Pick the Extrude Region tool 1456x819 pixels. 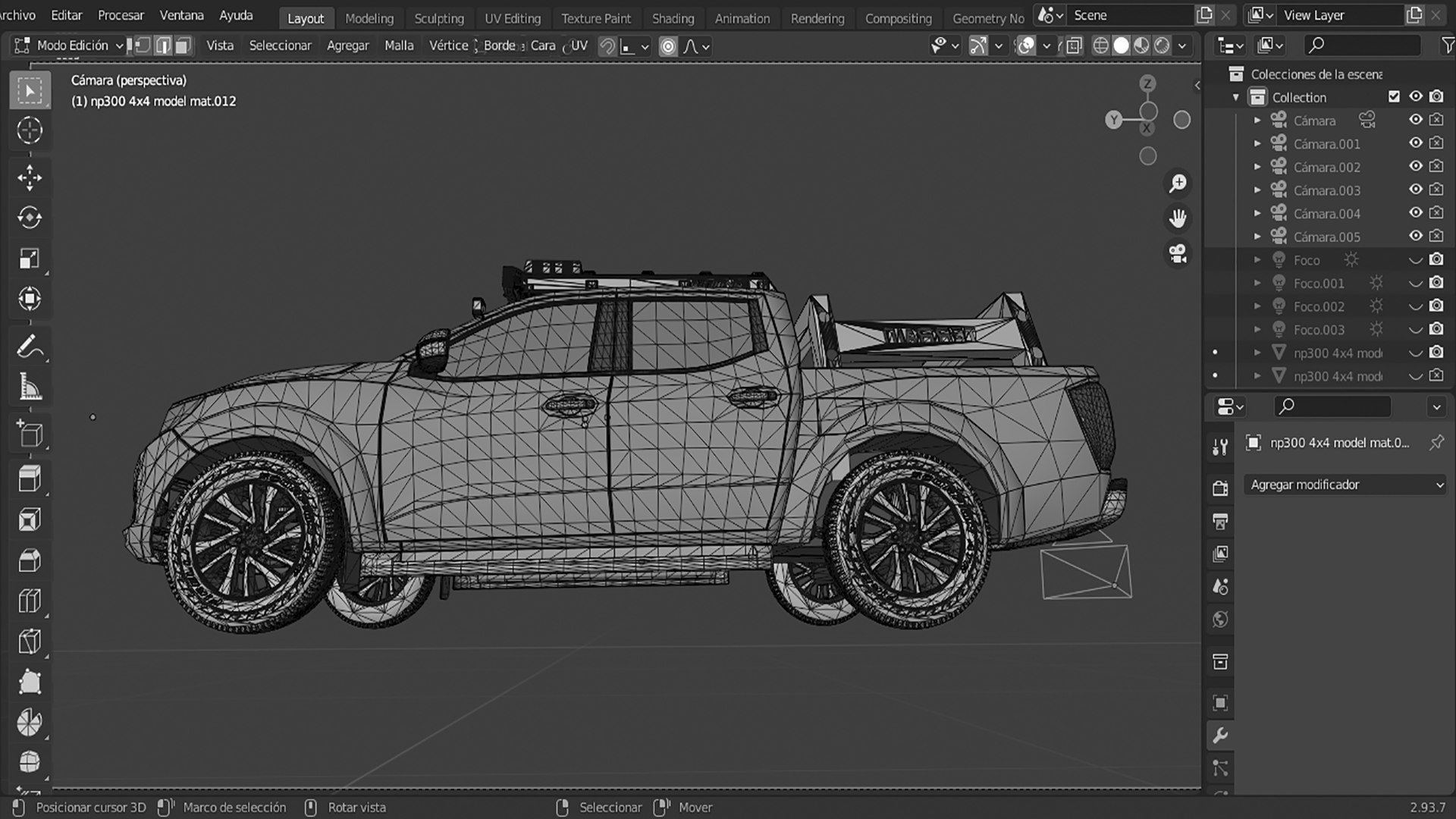(x=30, y=479)
